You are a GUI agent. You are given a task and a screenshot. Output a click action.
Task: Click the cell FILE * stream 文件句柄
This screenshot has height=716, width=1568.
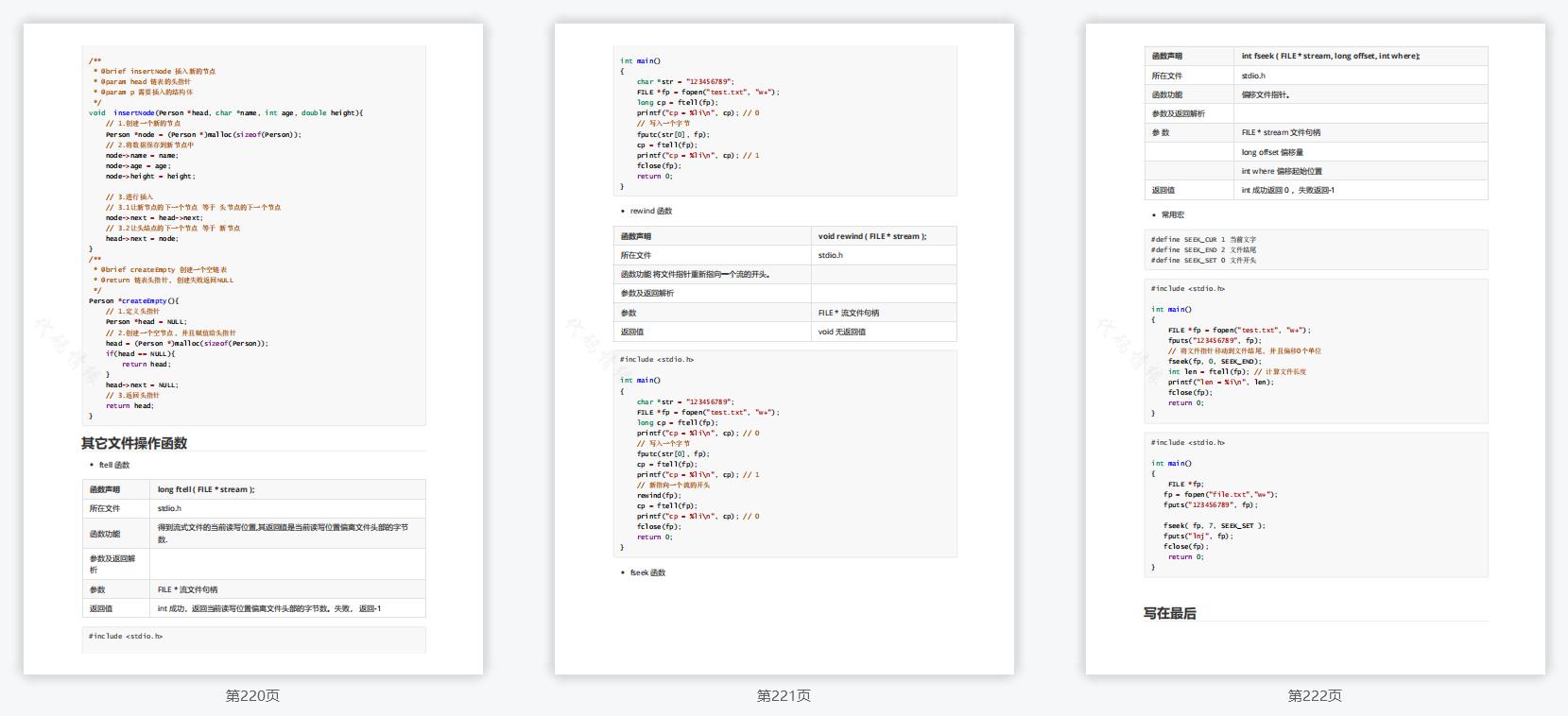point(1361,132)
